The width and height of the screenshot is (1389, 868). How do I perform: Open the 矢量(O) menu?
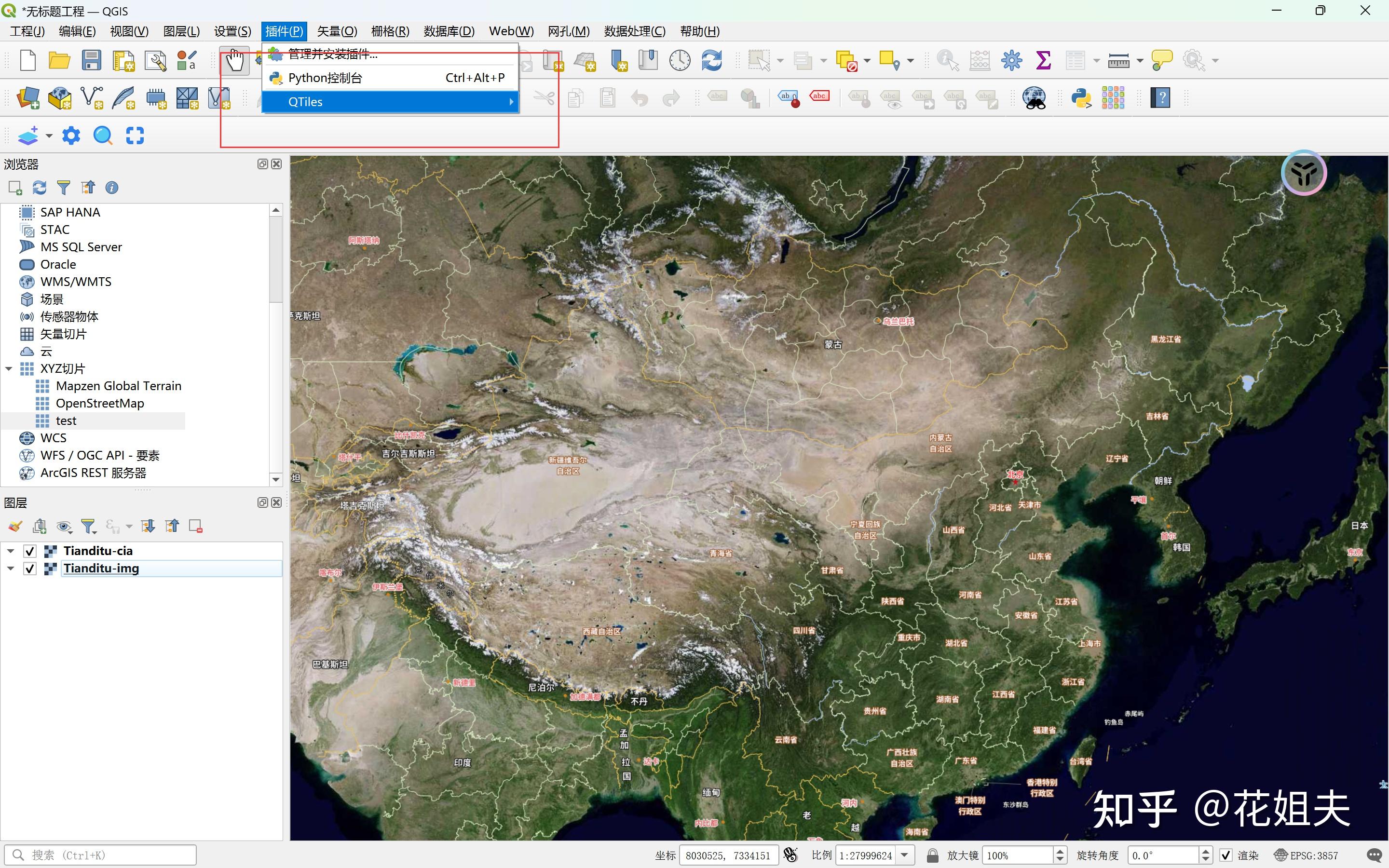[x=337, y=31]
